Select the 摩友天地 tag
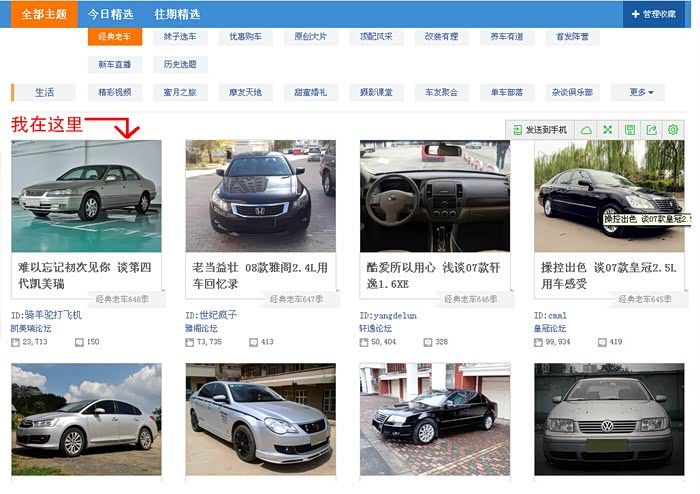The width and height of the screenshot is (700, 494). (x=246, y=92)
